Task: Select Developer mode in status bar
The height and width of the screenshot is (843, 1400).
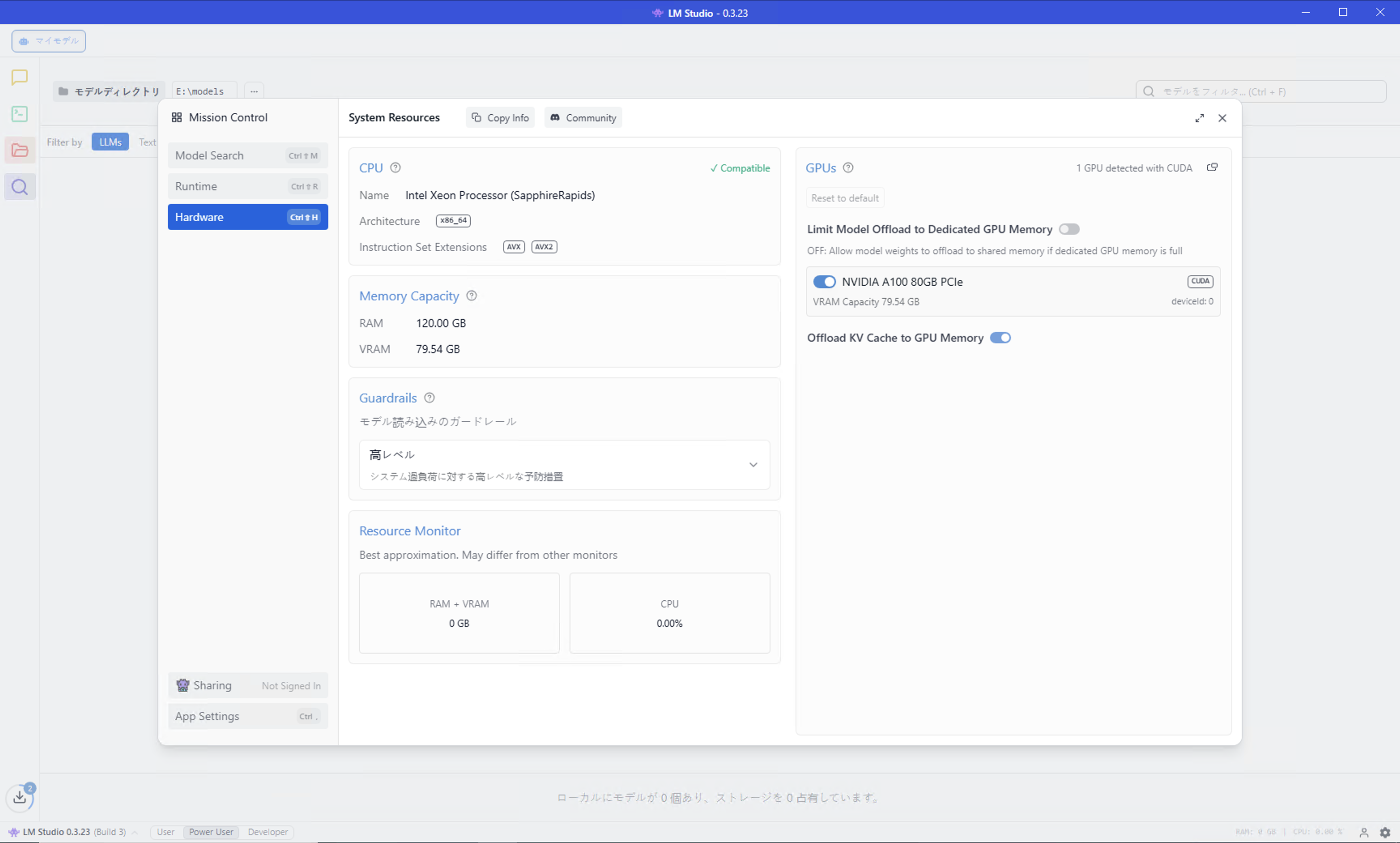Action: 267,832
